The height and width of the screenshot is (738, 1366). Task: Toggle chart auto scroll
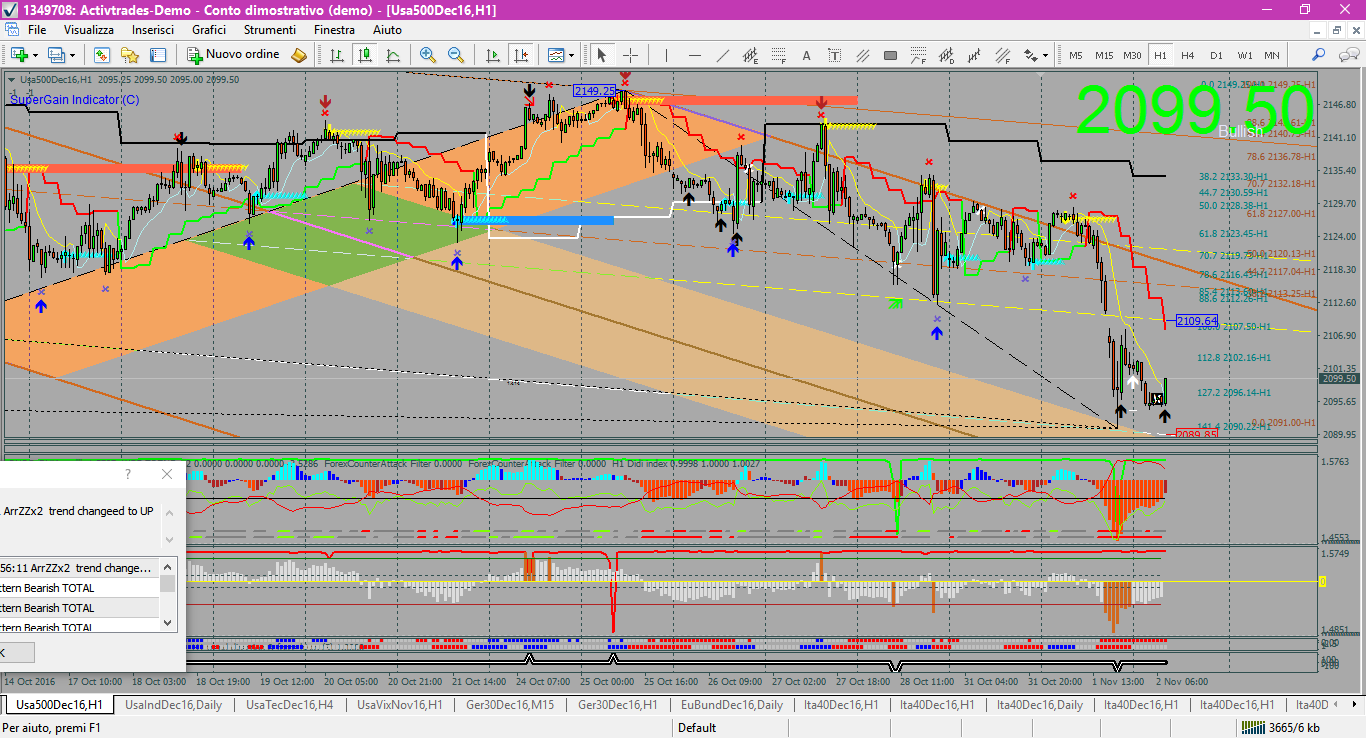pyautogui.click(x=492, y=55)
